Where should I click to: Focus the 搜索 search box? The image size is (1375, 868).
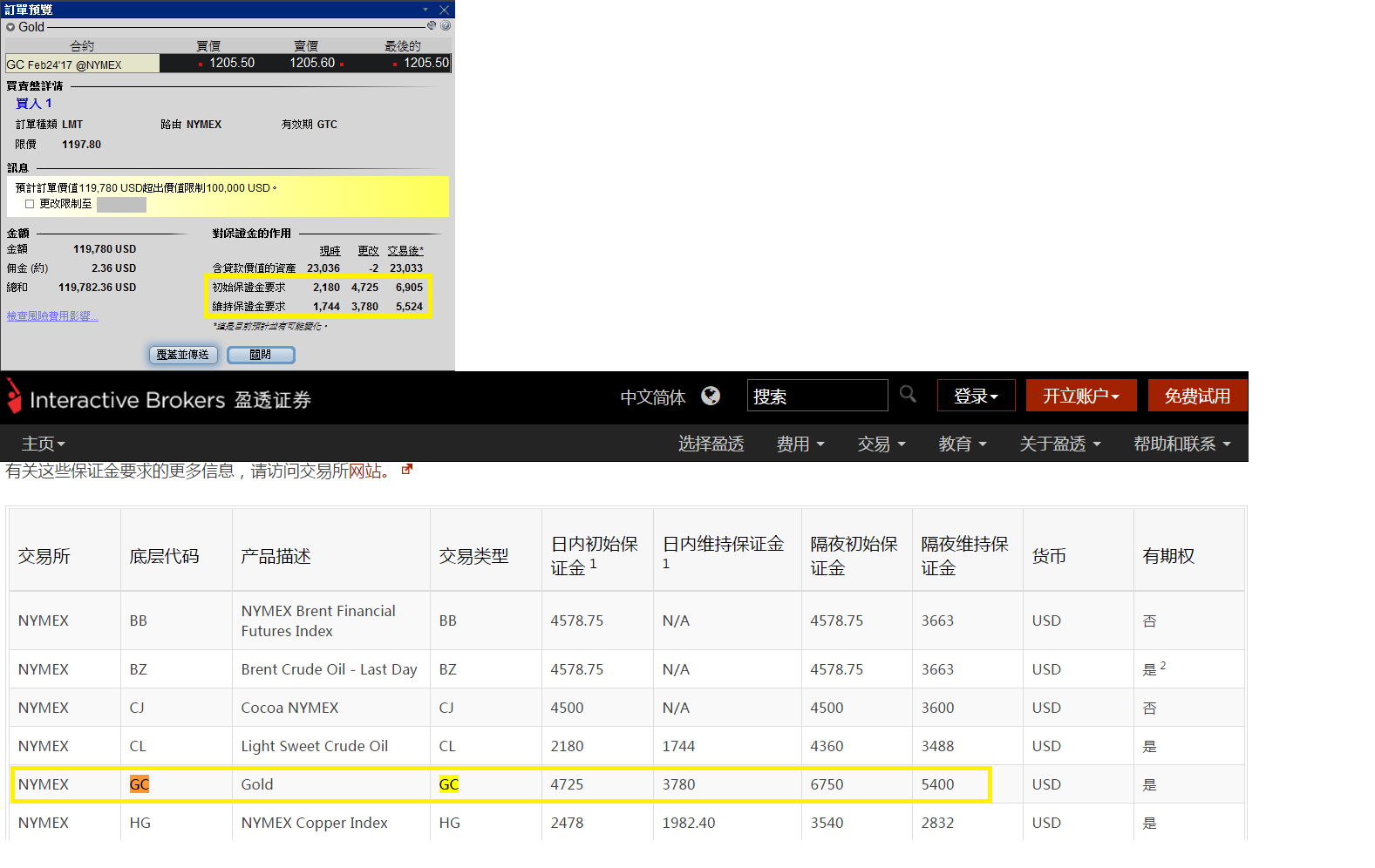coord(817,396)
